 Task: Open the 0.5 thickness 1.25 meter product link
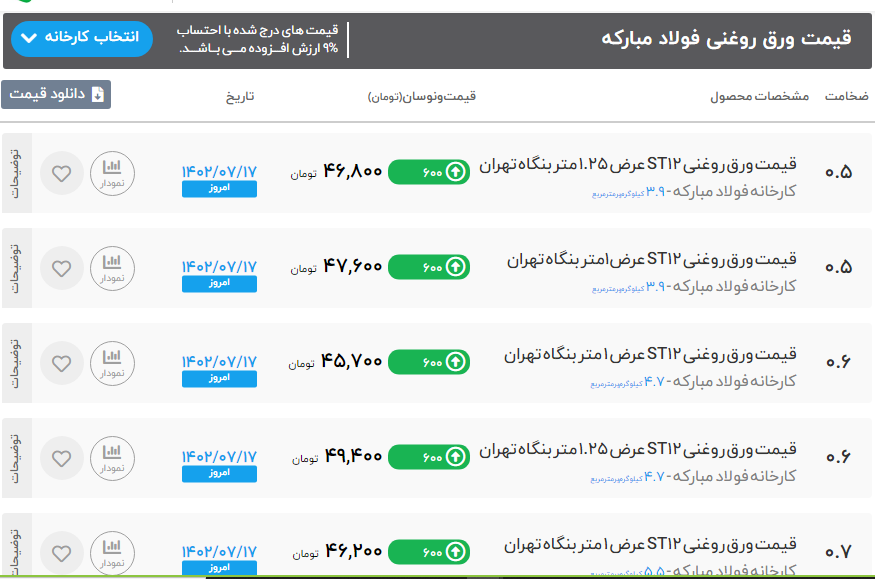tap(638, 164)
